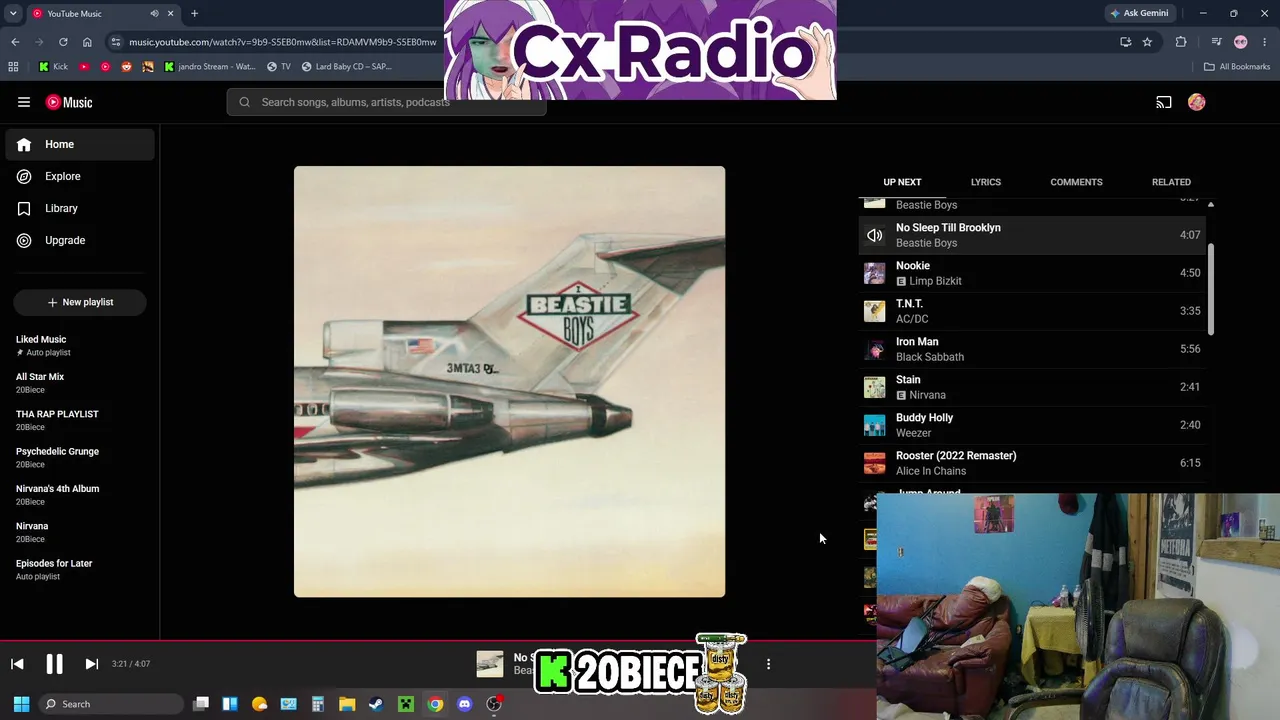Image resolution: width=1280 pixels, height=720 pixels.
Task: Switch to the Lyrics tab
Action: coord(985,182)
